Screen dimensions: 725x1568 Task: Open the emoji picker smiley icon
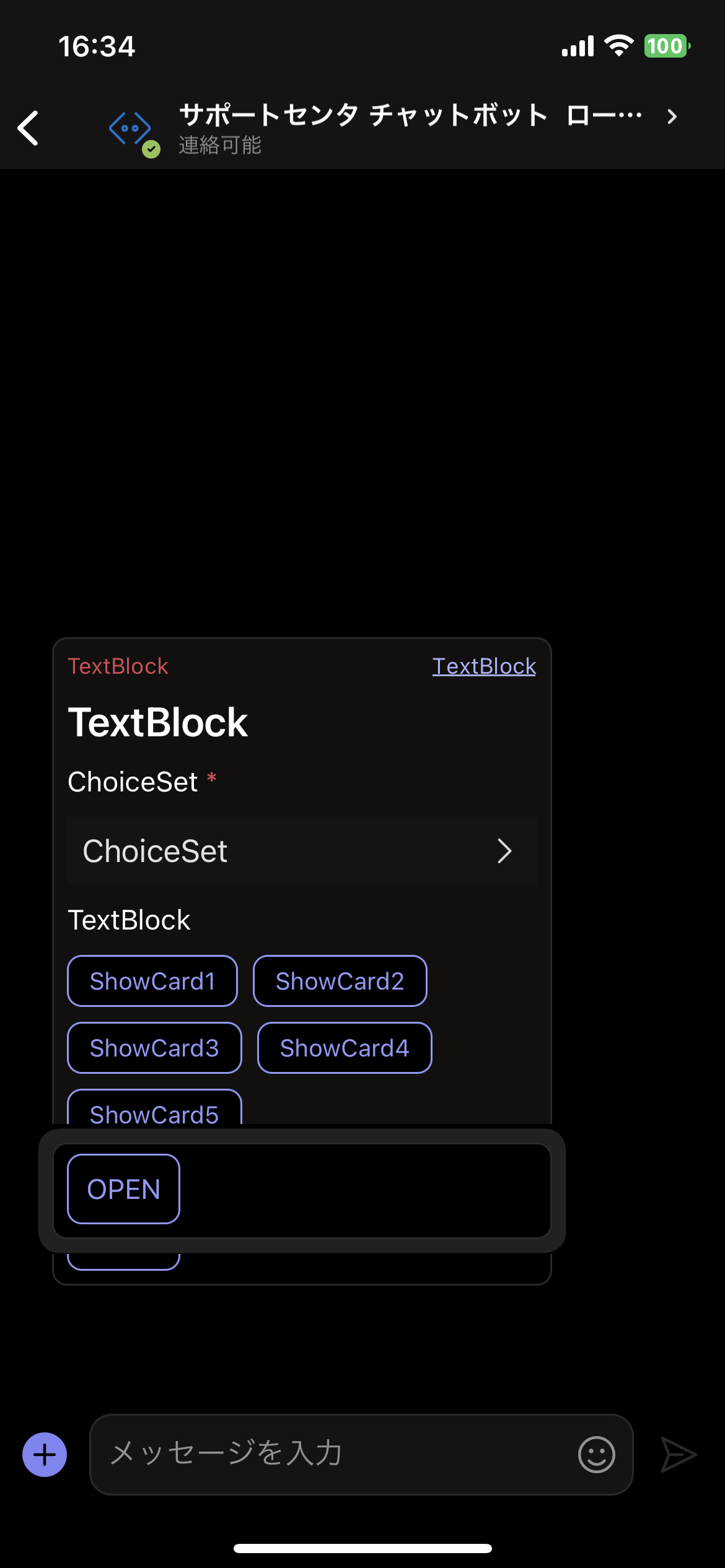point(597,1455)
